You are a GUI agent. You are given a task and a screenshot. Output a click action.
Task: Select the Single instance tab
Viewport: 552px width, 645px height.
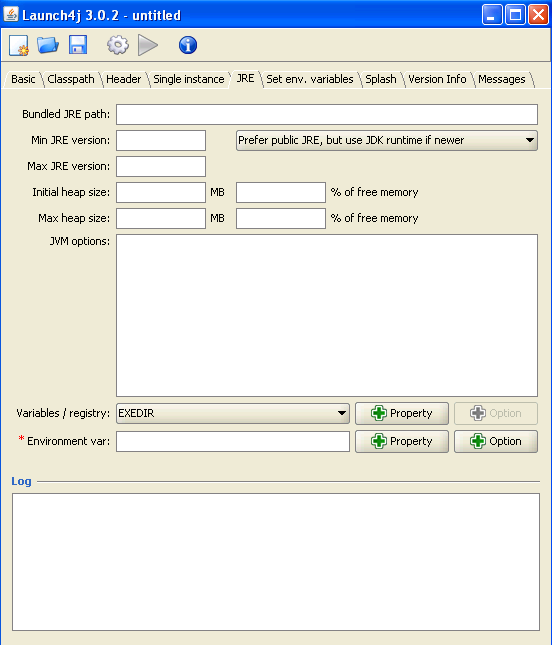click(x=189, y=79)
